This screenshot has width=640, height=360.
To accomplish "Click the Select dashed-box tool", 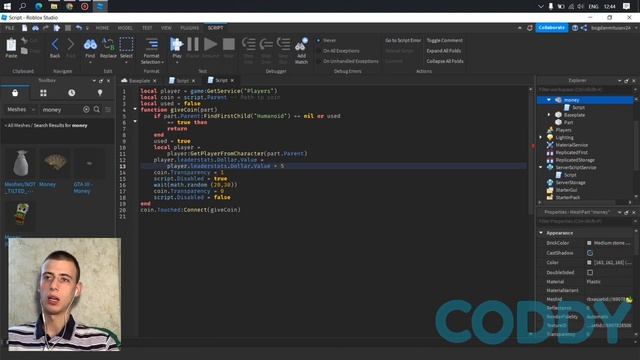I will pyautogui.click(x=126, y=44).
